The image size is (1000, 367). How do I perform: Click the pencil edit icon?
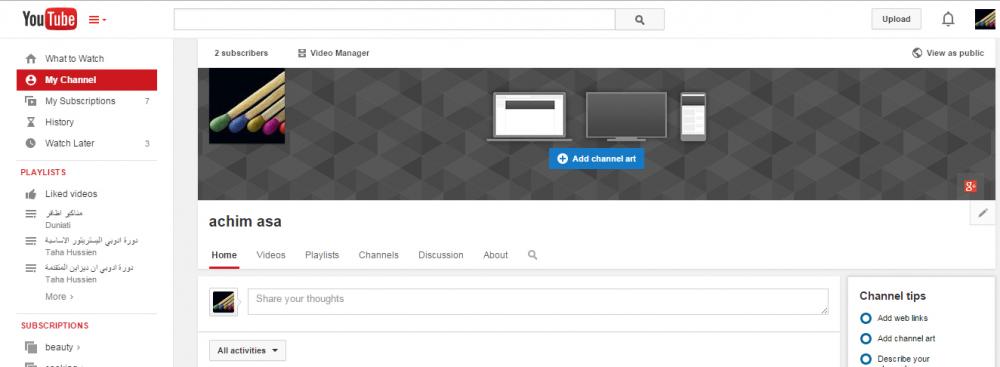pyautogui.click(x=983, y=213)
